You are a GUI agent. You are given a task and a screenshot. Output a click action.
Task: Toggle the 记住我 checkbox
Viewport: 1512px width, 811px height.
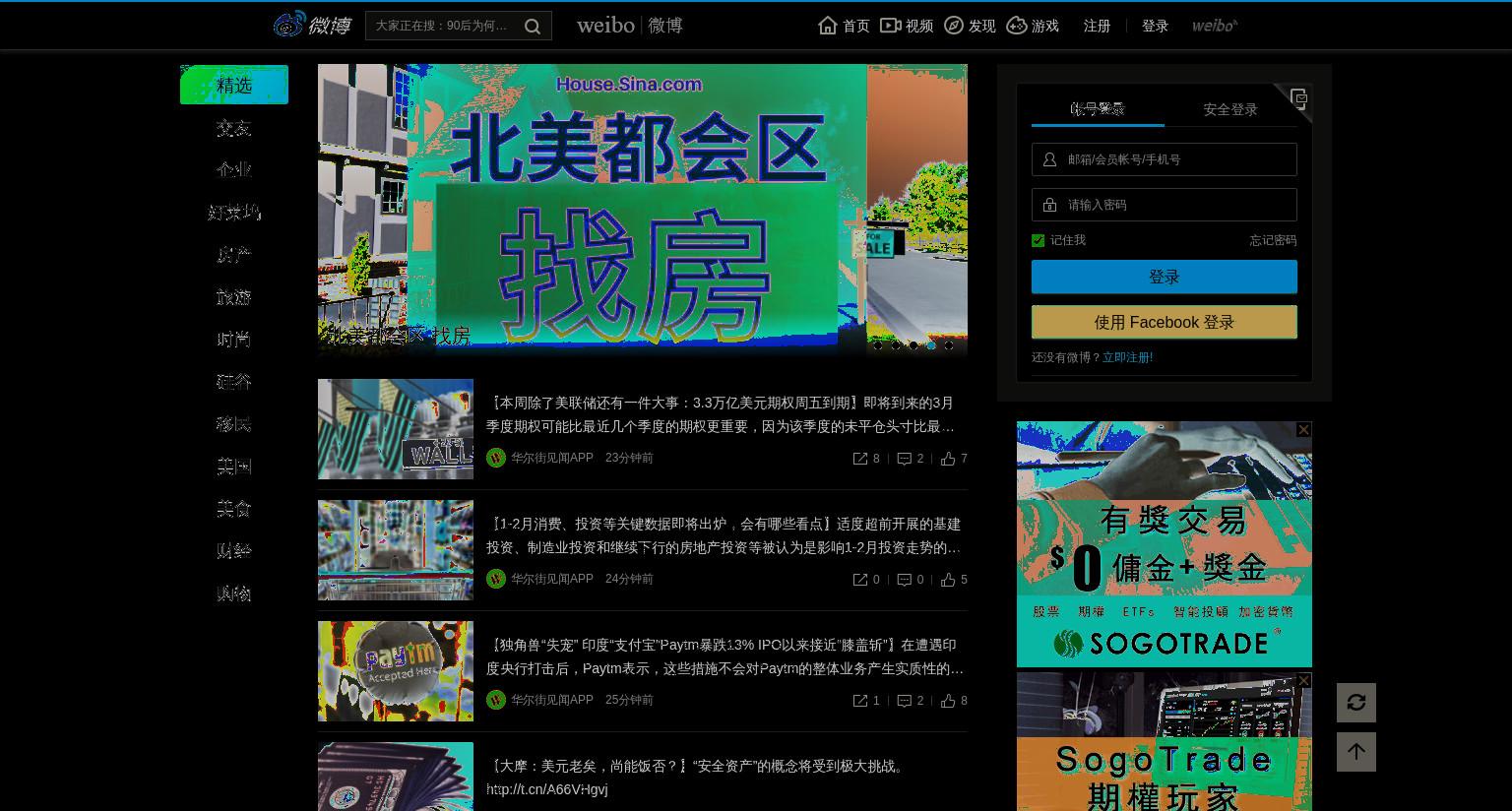(1038, 240)
